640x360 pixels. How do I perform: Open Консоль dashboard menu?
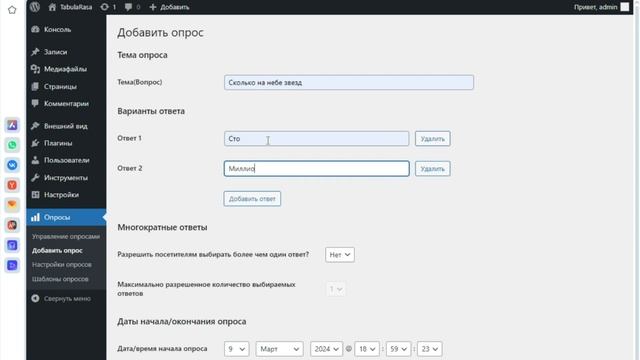[x=66, y=29]
